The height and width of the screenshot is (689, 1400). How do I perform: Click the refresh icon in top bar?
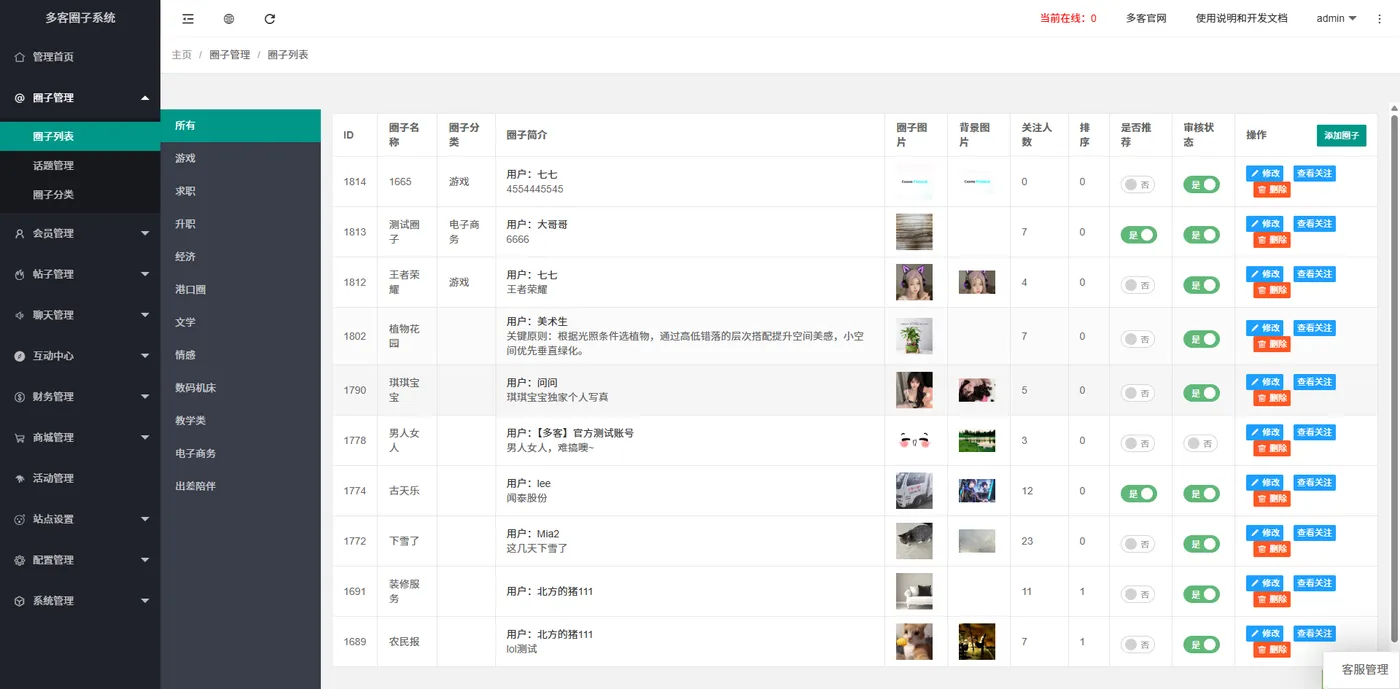point(270,19)
